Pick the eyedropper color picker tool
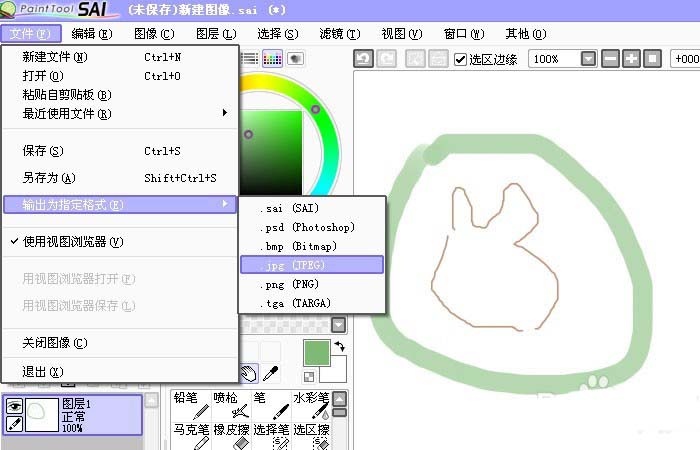 click(x=271, y=373)
